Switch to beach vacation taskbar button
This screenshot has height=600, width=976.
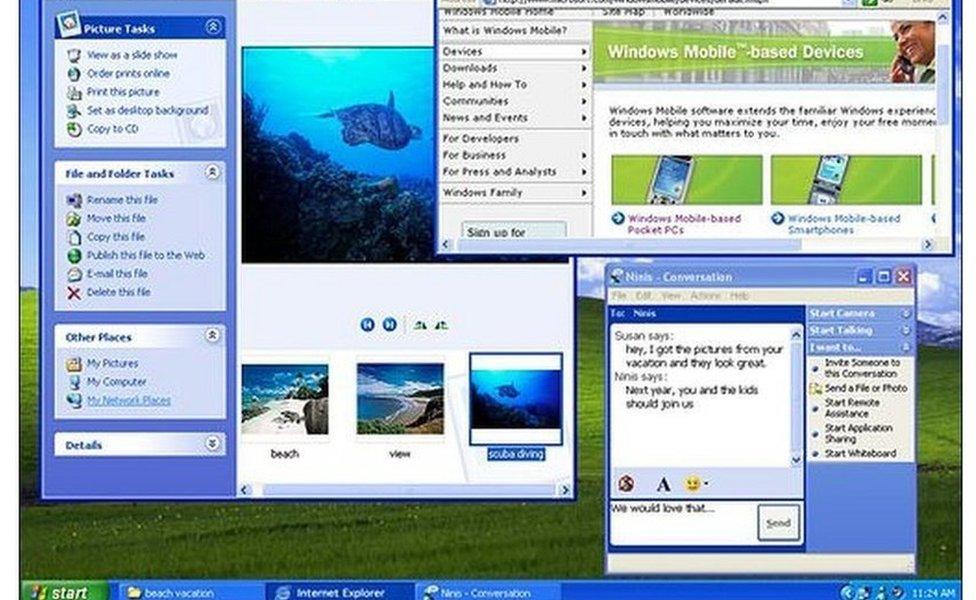click(190, 592)
